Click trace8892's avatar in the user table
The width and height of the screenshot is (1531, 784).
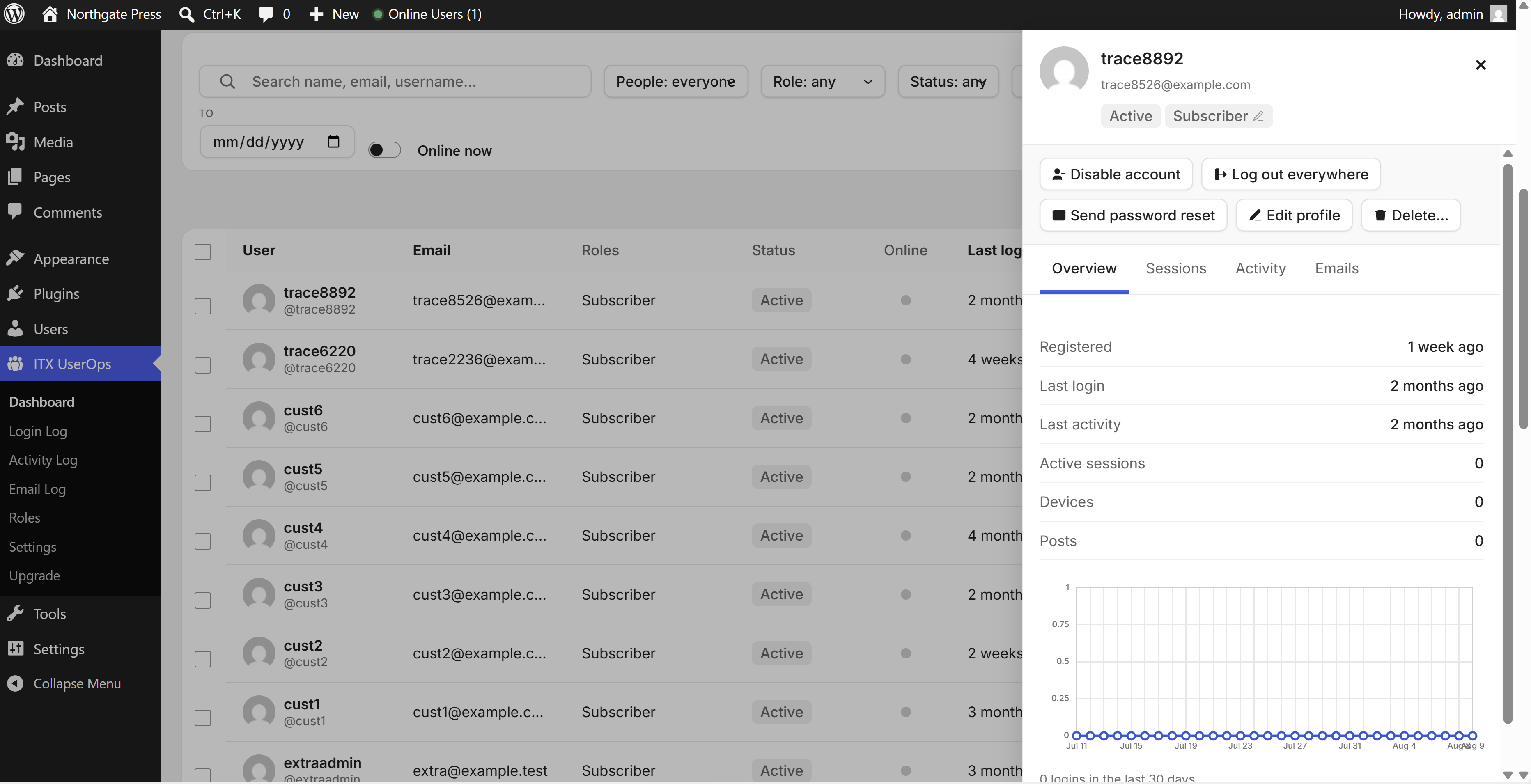coord(259,300)
